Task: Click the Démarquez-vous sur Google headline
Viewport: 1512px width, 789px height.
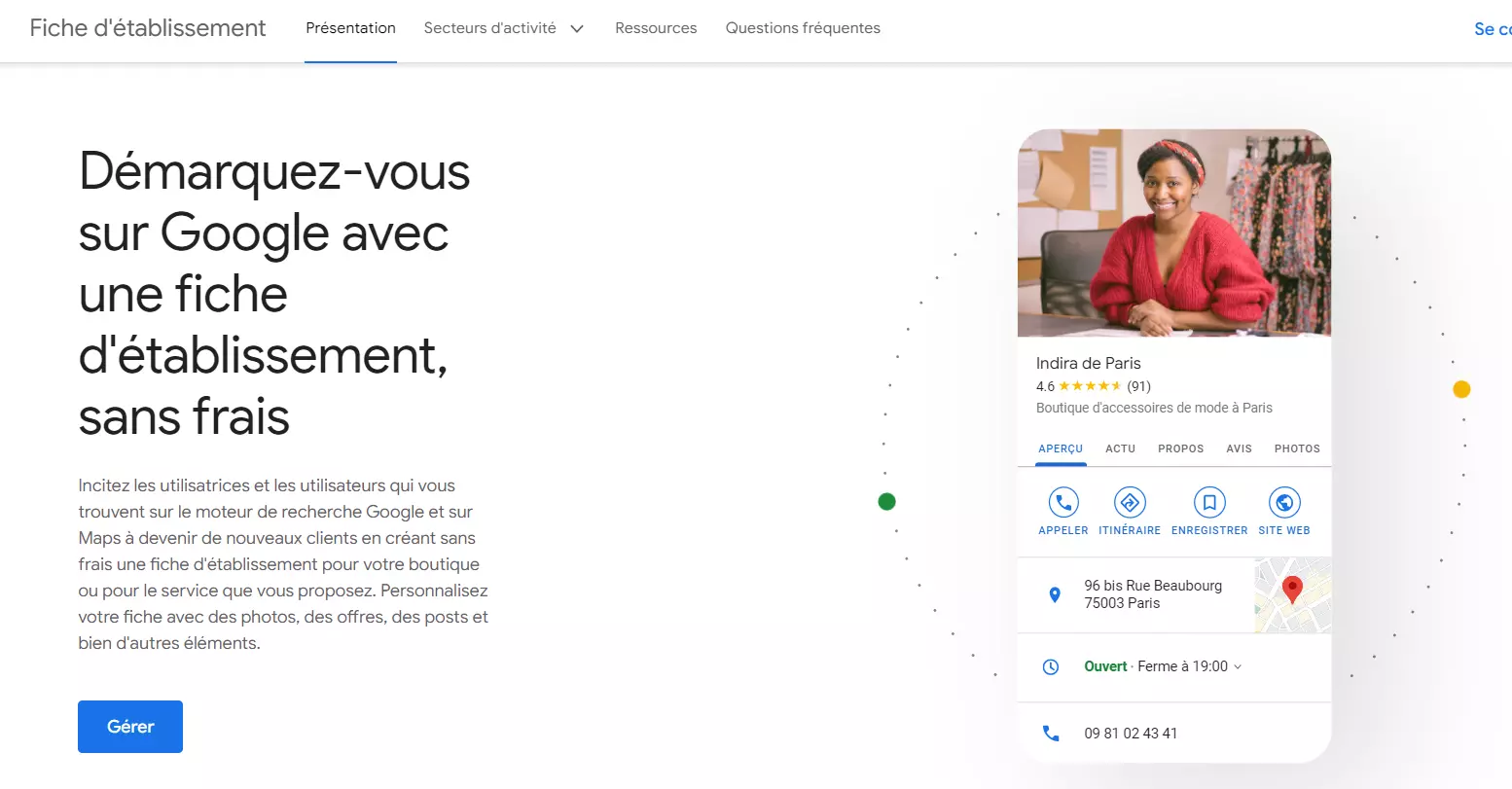Action: click(x=274, y=294)
